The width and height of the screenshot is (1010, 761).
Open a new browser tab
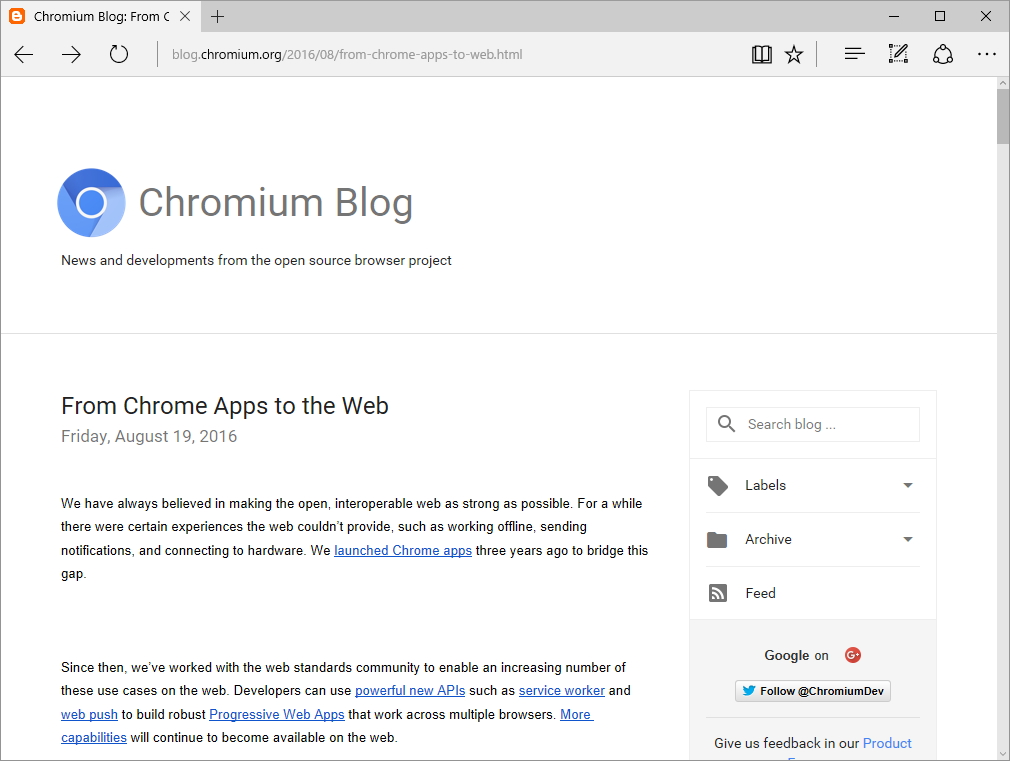(x=218, y=16)
